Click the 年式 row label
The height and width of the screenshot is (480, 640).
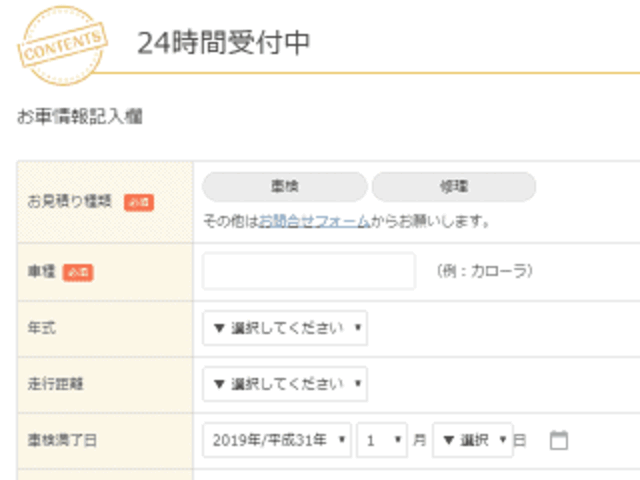[x=41, y=328]
